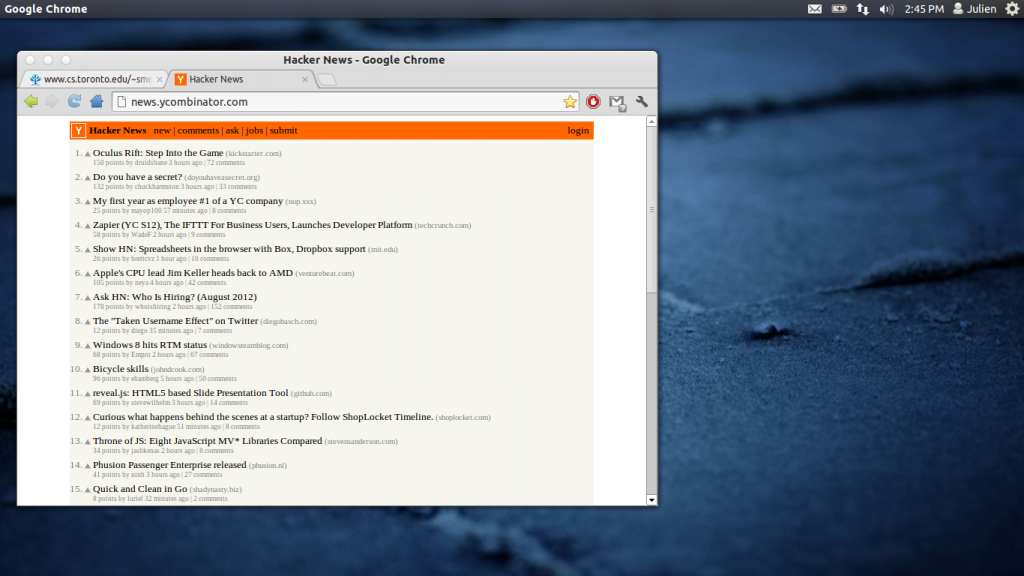Screen dimensions: 1024x576
Task: Upvote the Bicycle skills story
Action: point(88,370)
